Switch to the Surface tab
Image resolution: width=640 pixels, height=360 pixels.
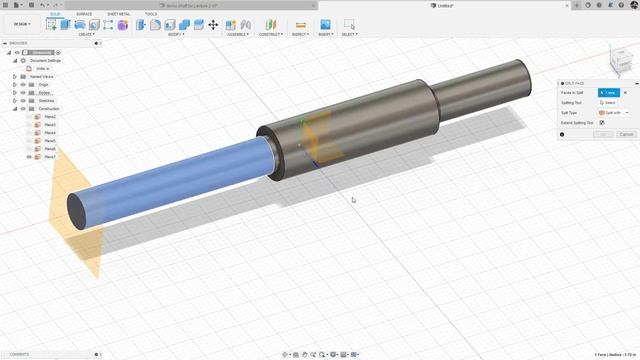click(84, 14)
